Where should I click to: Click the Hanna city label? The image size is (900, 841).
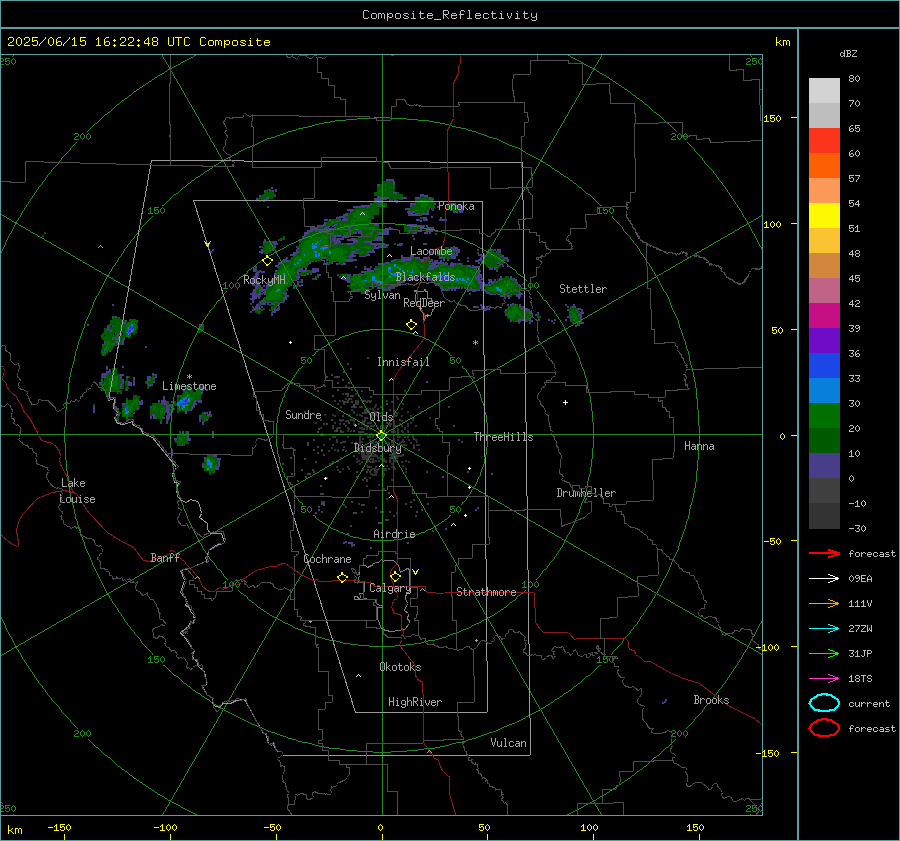pos(699,446)
